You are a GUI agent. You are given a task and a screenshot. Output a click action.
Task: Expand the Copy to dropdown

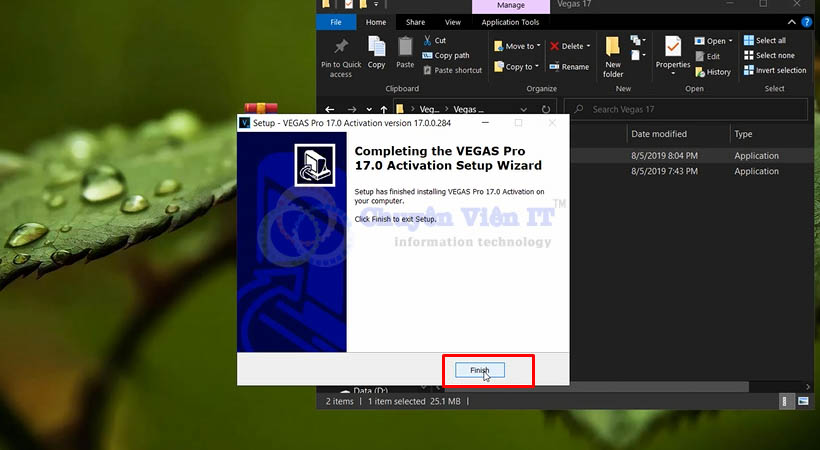coord(538,67)
